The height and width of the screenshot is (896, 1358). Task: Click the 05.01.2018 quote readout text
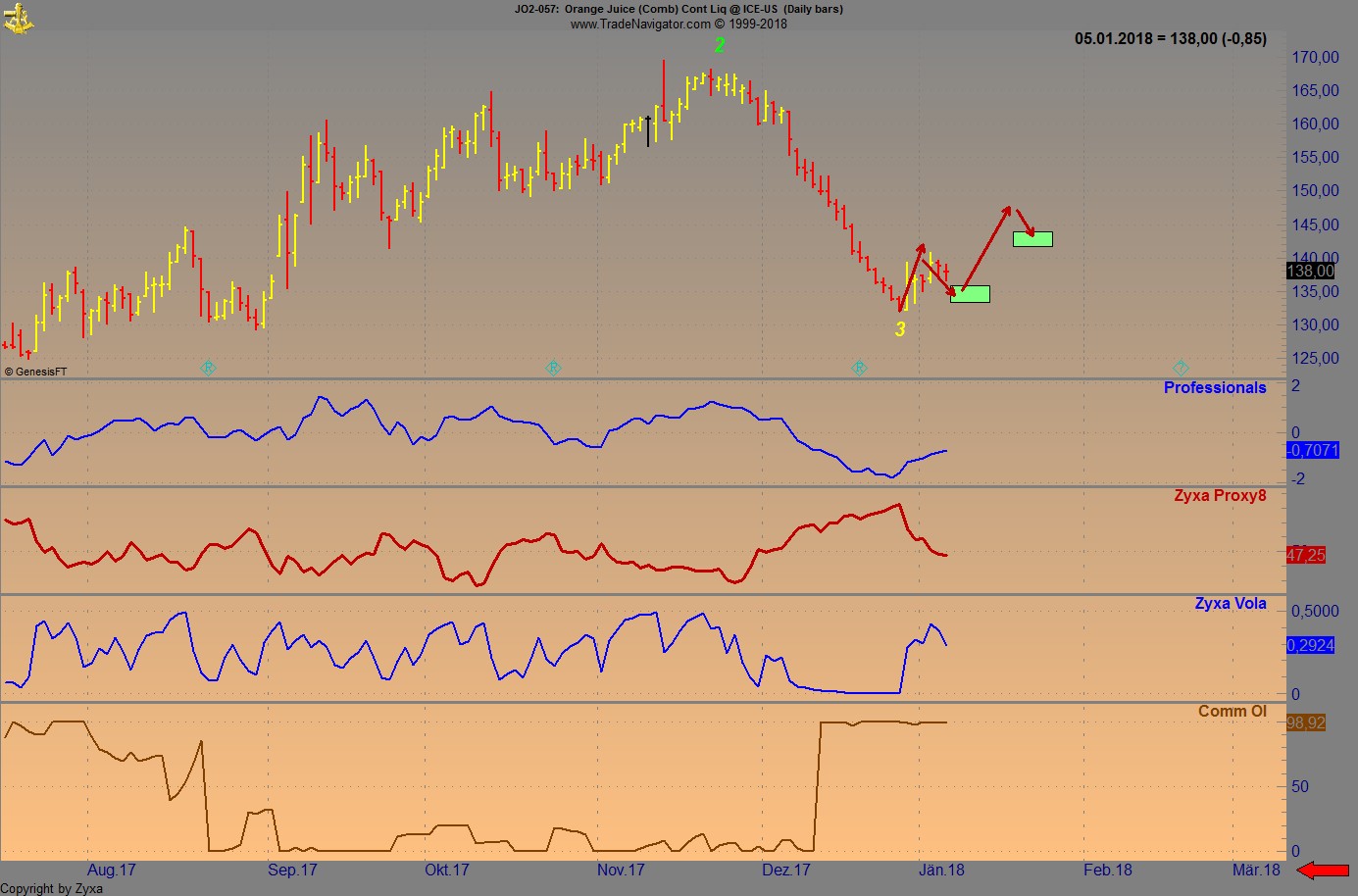1169,39
